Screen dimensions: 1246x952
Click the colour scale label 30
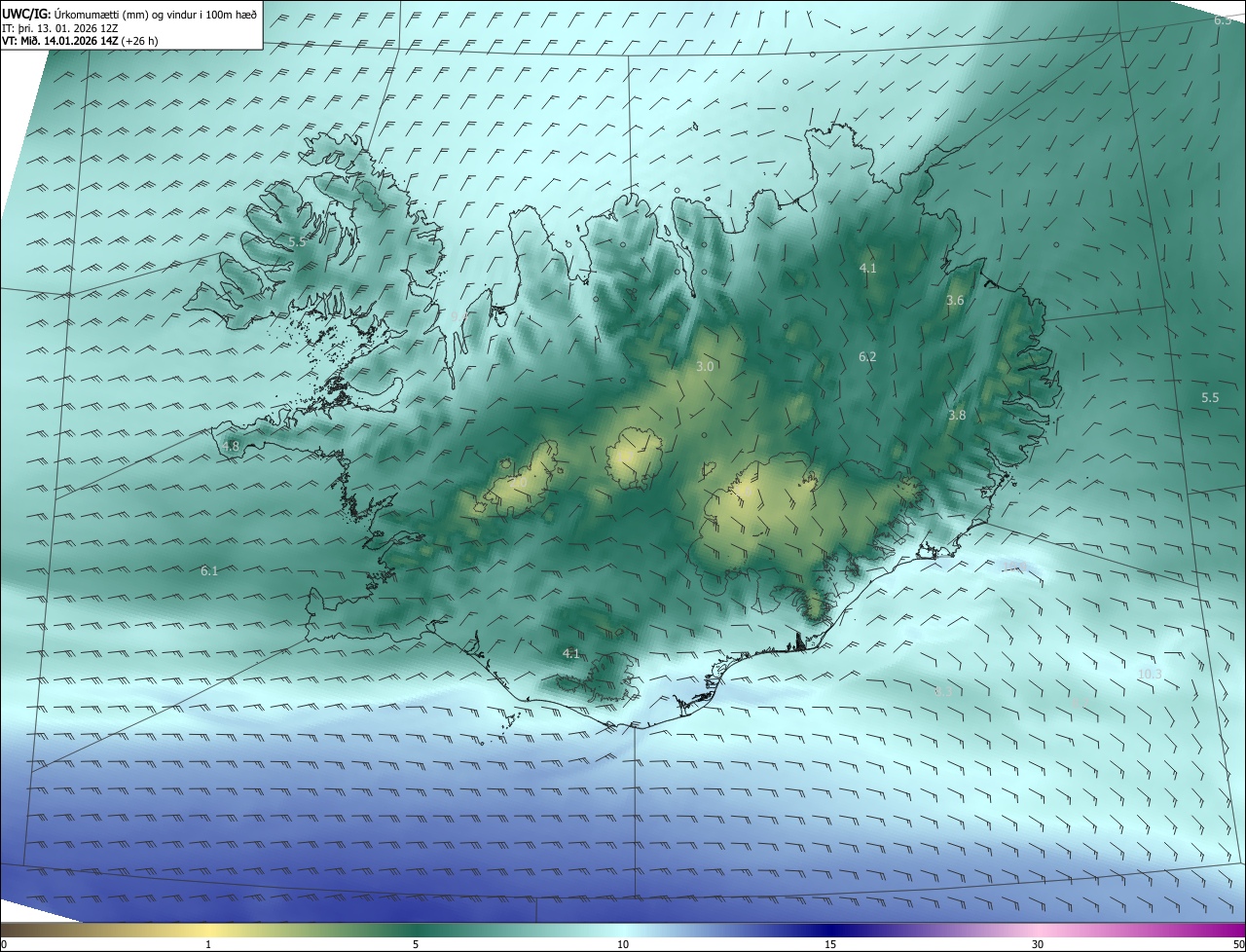(1038, 944)
